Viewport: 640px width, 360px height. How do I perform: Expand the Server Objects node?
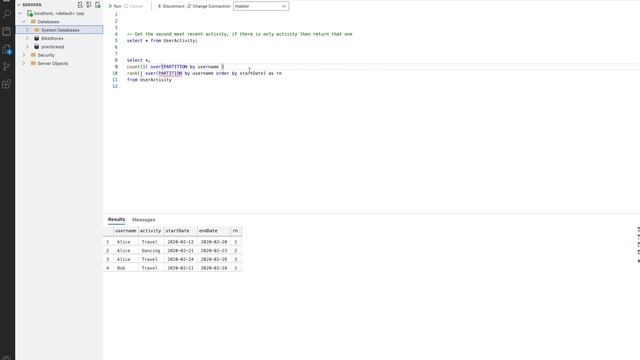(24, 64)
